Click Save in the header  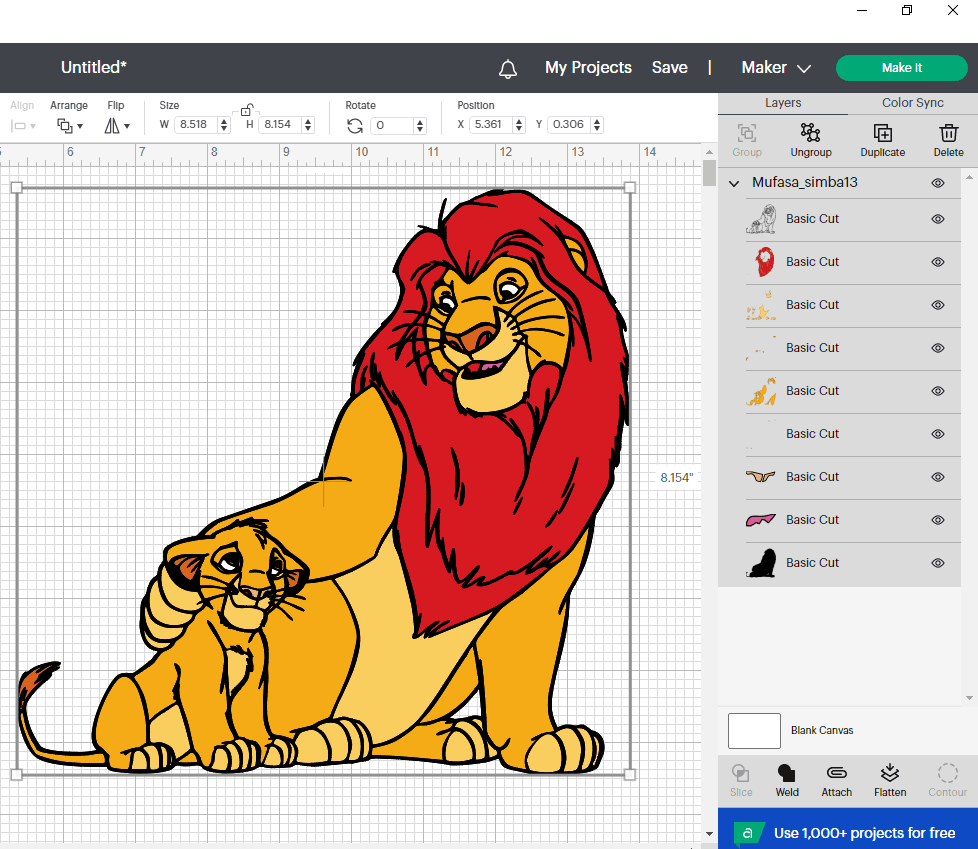[x=670, y=67]
